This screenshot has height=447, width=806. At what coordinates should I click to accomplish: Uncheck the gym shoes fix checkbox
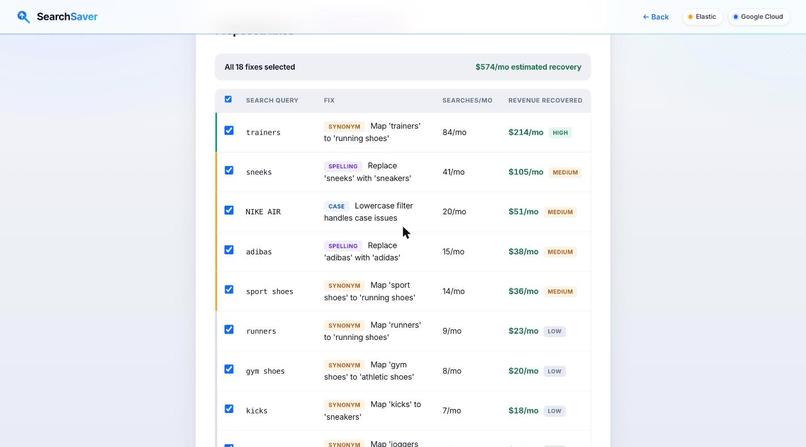point(229,369)
